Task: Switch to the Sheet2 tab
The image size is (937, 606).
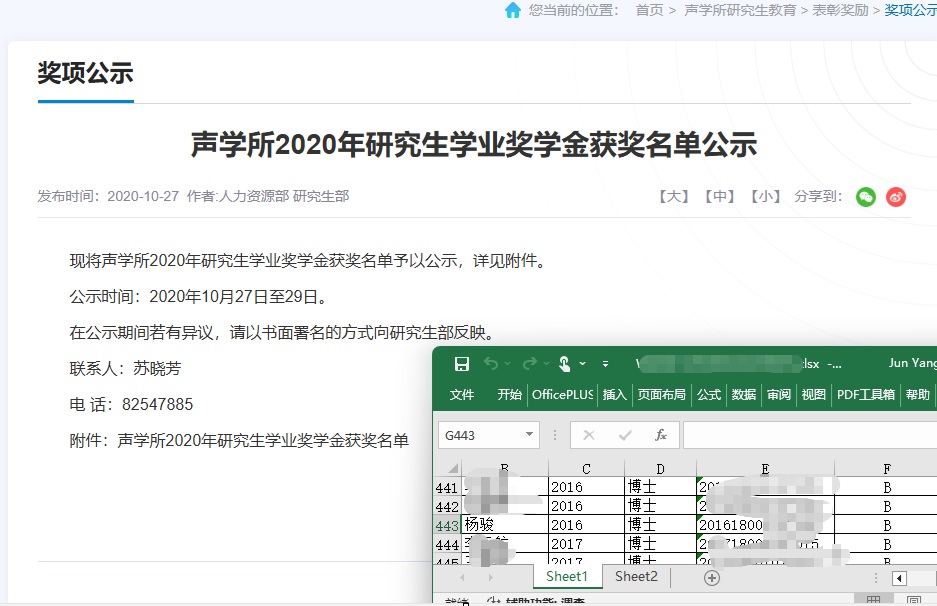Action: [x=636, y=577]
